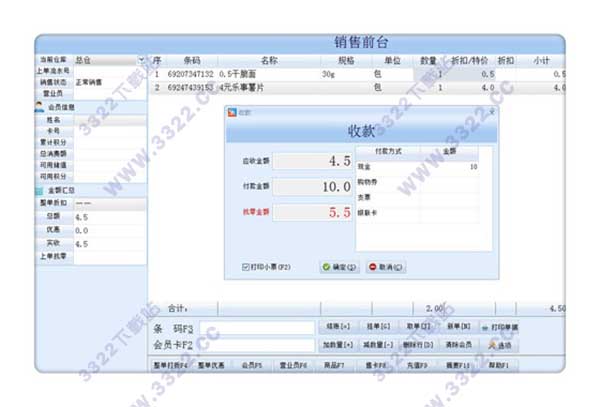Click the 姓名 member name field
The image size is (600, 407).
tap(110, 120)
